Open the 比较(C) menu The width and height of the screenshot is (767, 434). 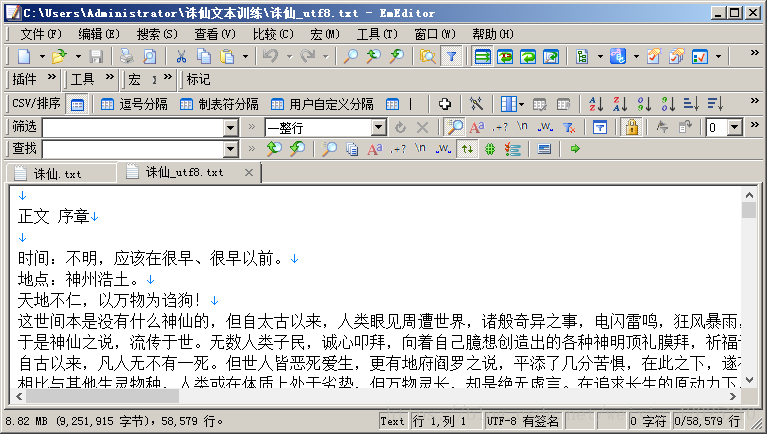click(x=273, y=34)
